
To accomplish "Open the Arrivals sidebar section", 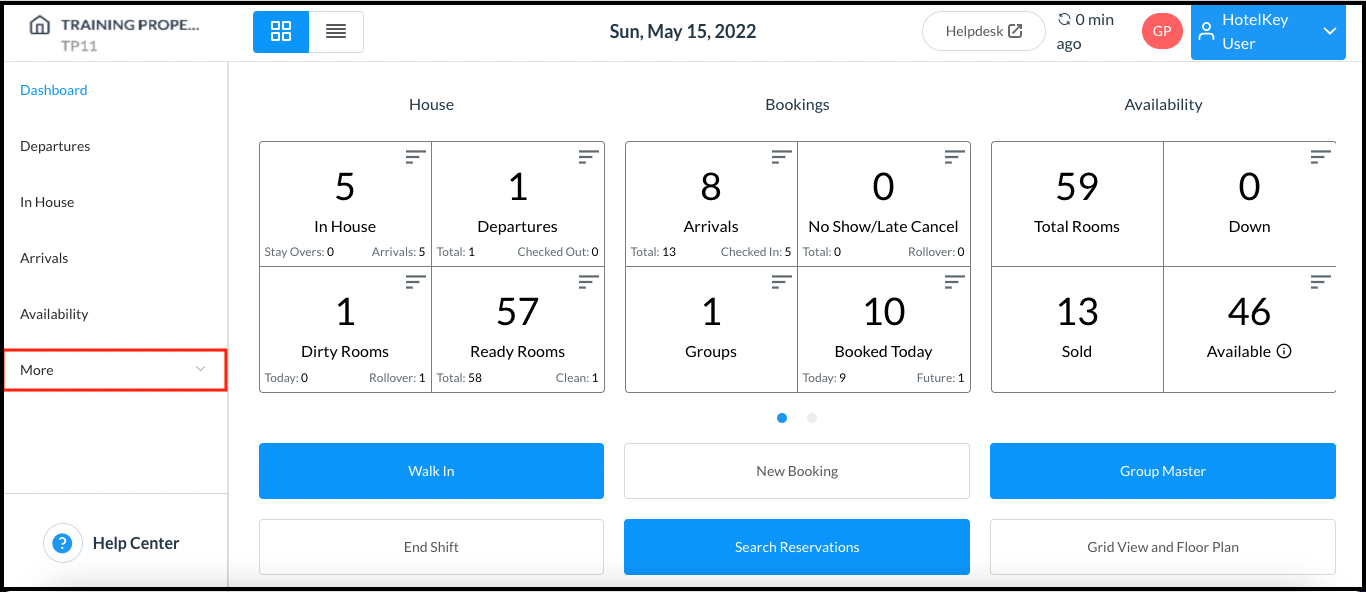I will 44,257.
